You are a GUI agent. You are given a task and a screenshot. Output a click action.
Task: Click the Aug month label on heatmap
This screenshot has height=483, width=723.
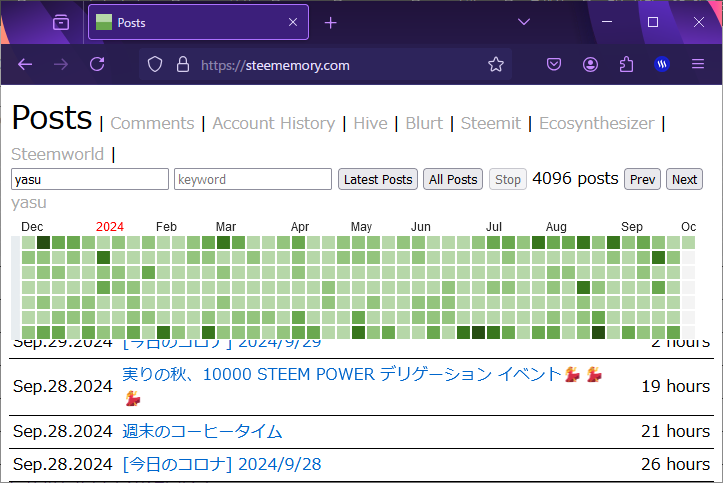tap(556, 227)
